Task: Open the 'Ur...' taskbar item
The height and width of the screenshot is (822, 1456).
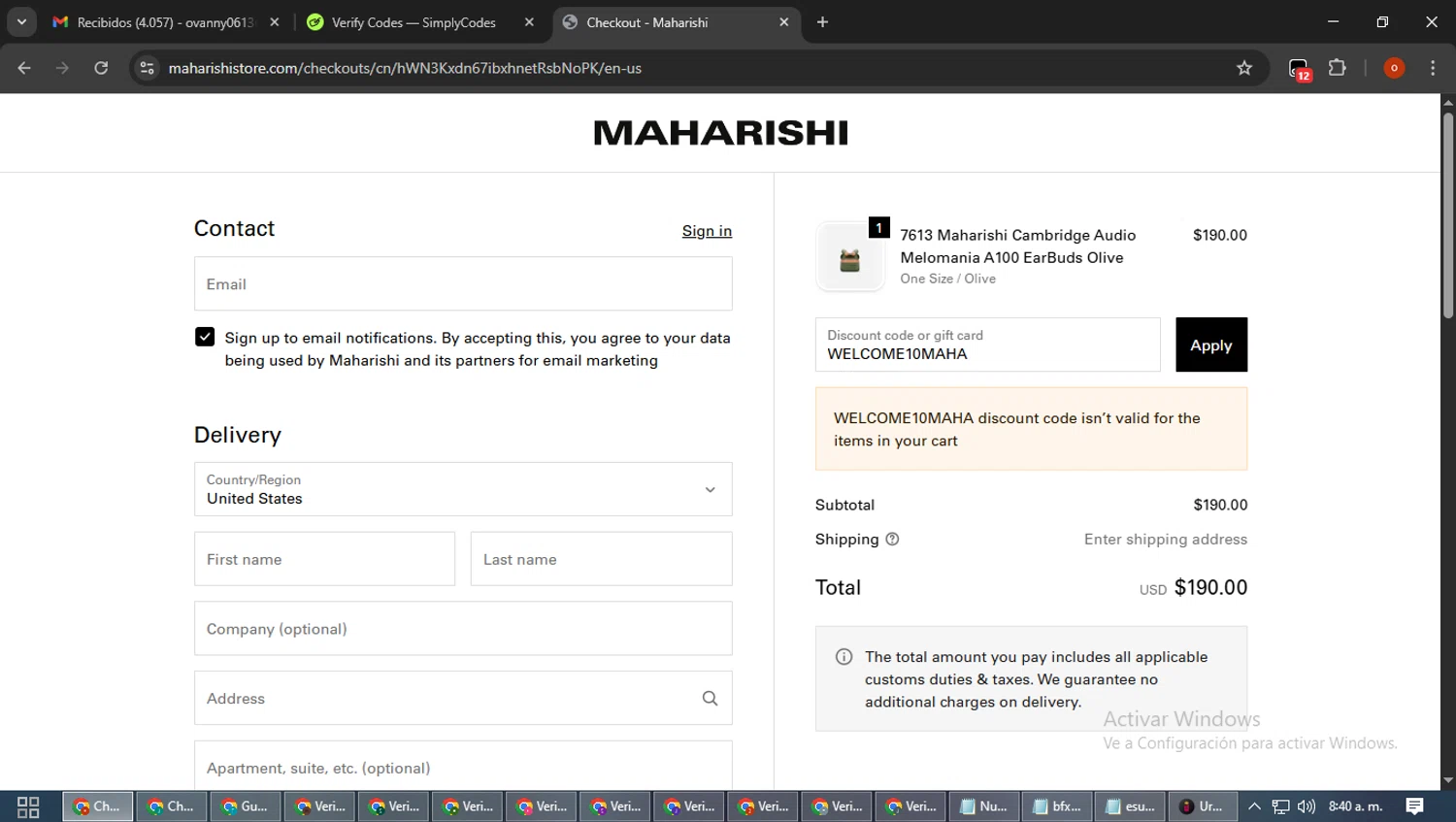Action: click(x=1204, y=806)
